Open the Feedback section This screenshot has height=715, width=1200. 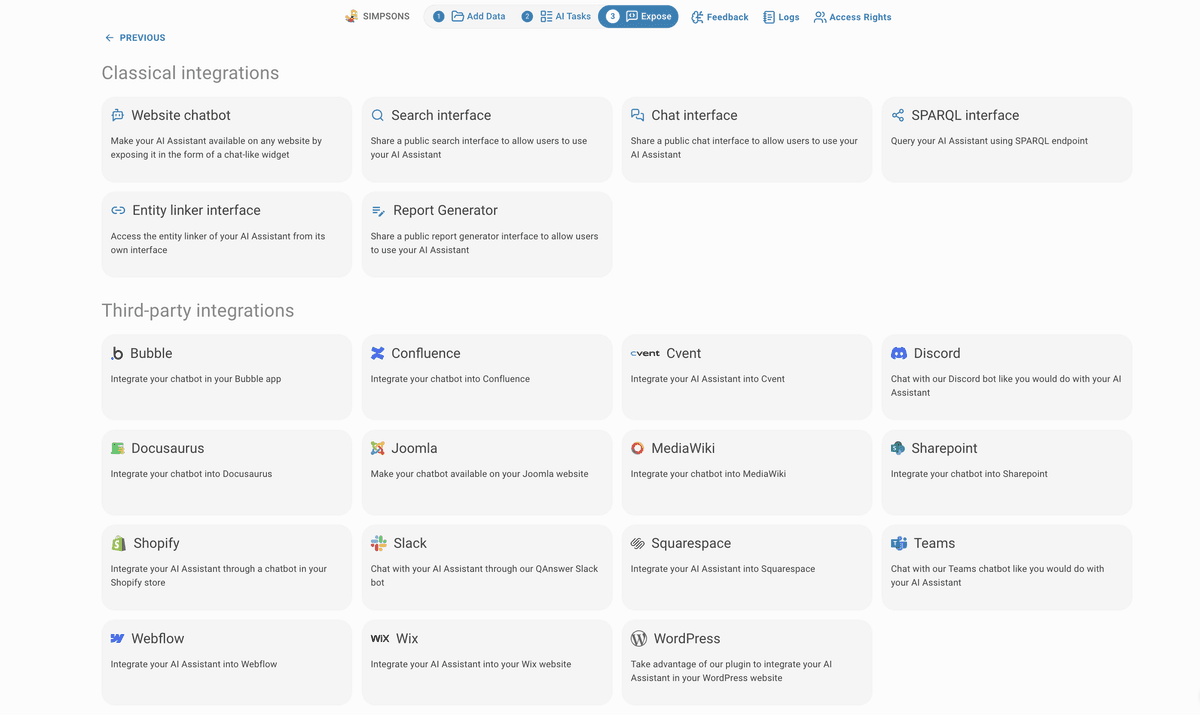click(719, 17)
